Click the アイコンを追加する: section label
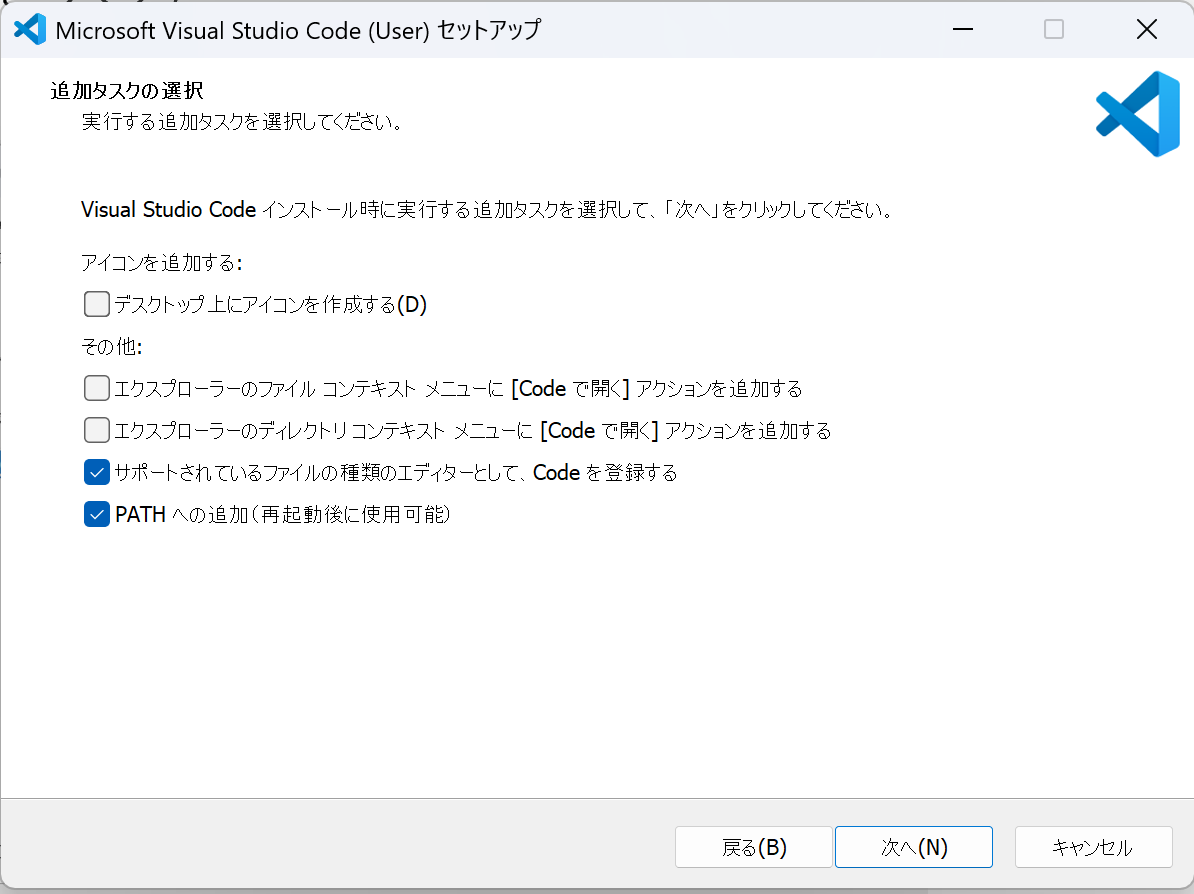Screen dimensions: 1194x894 pos(161,263)
